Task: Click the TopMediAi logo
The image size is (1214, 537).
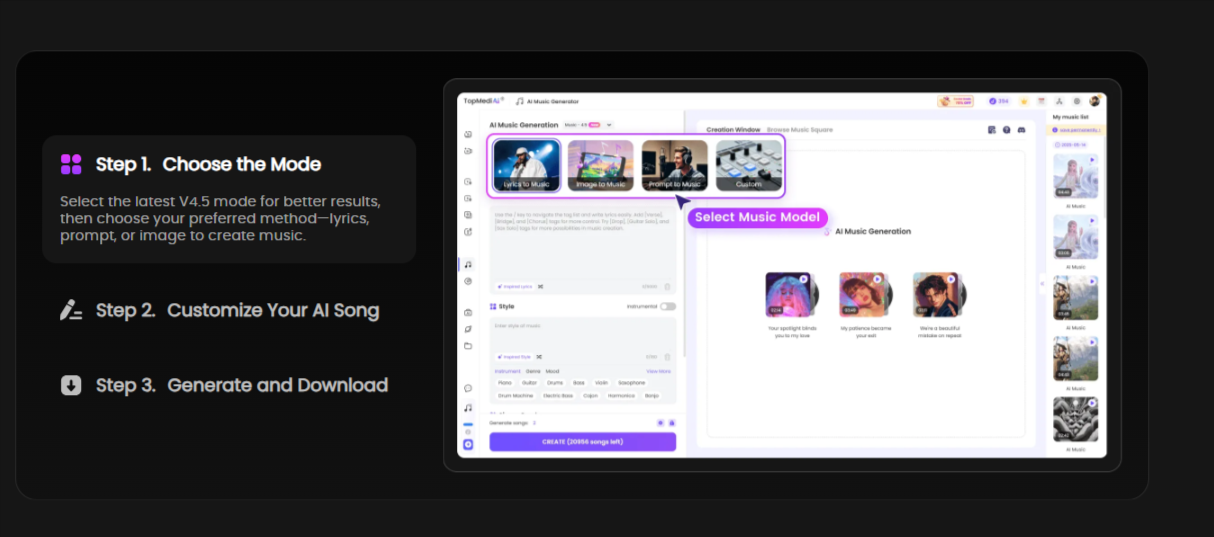Action: point(483,101)
